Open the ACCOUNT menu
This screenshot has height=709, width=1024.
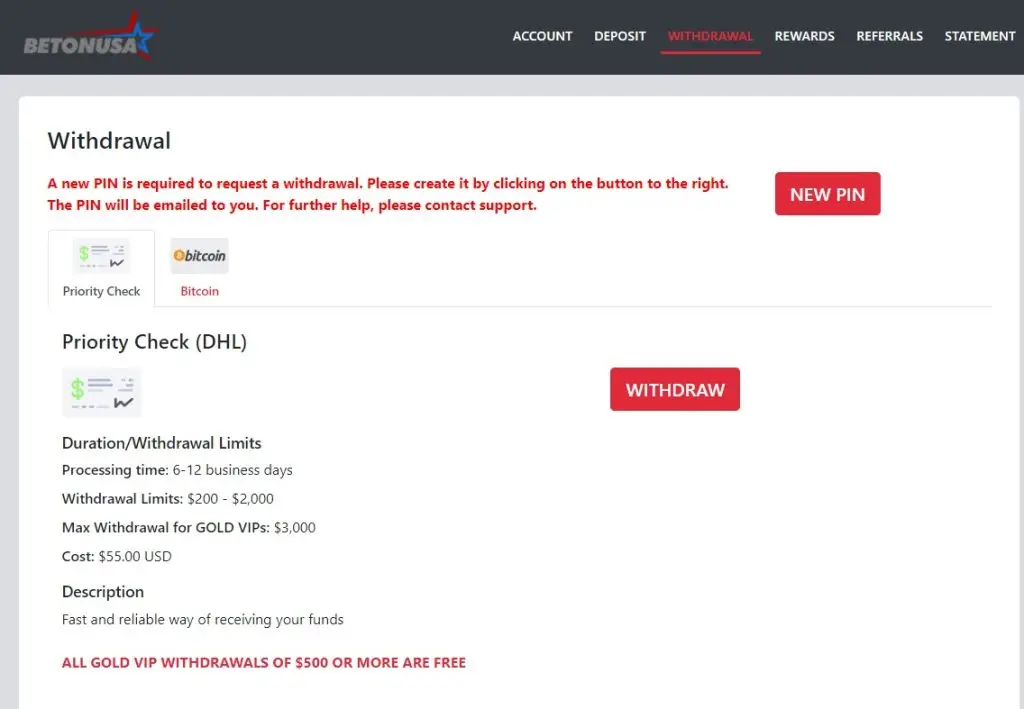click(x=542, y=37)
